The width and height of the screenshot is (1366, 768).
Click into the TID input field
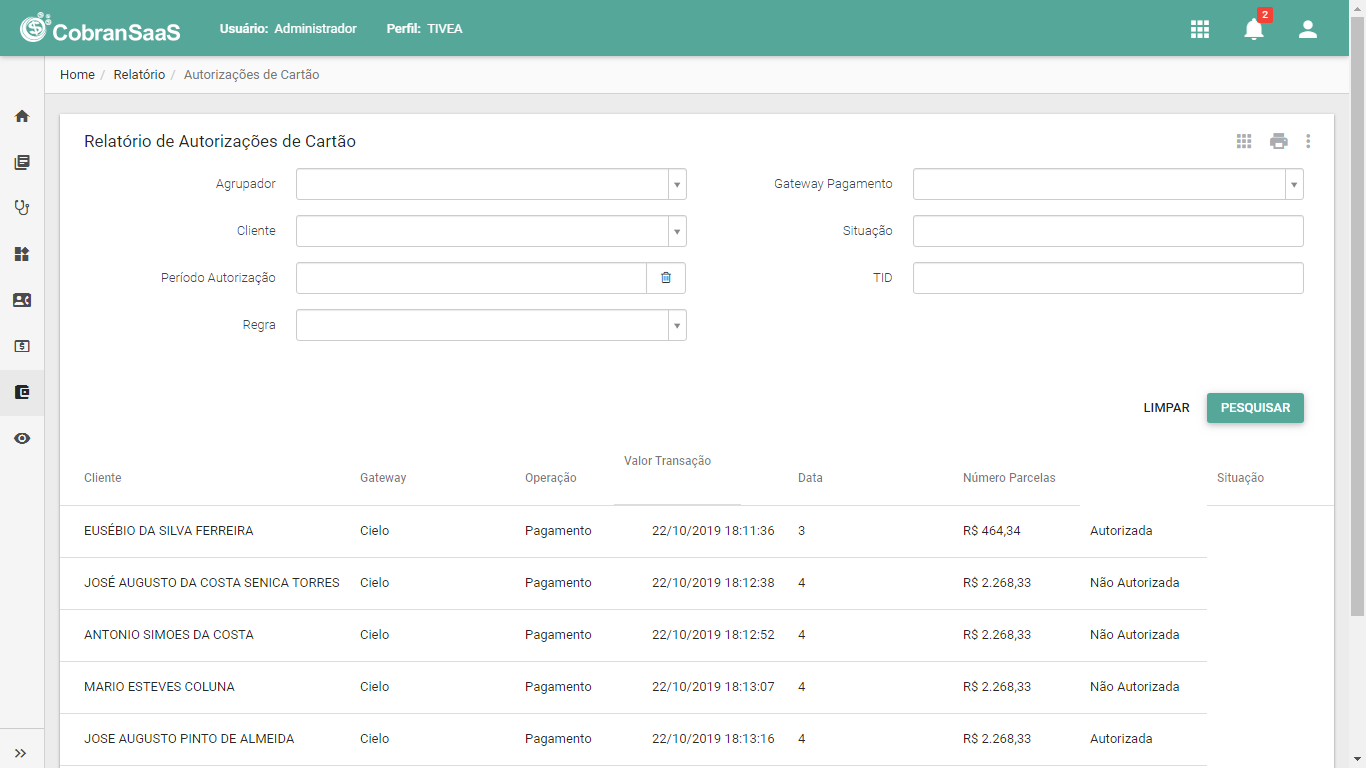pyautogui.click(x=1108, y=278)
